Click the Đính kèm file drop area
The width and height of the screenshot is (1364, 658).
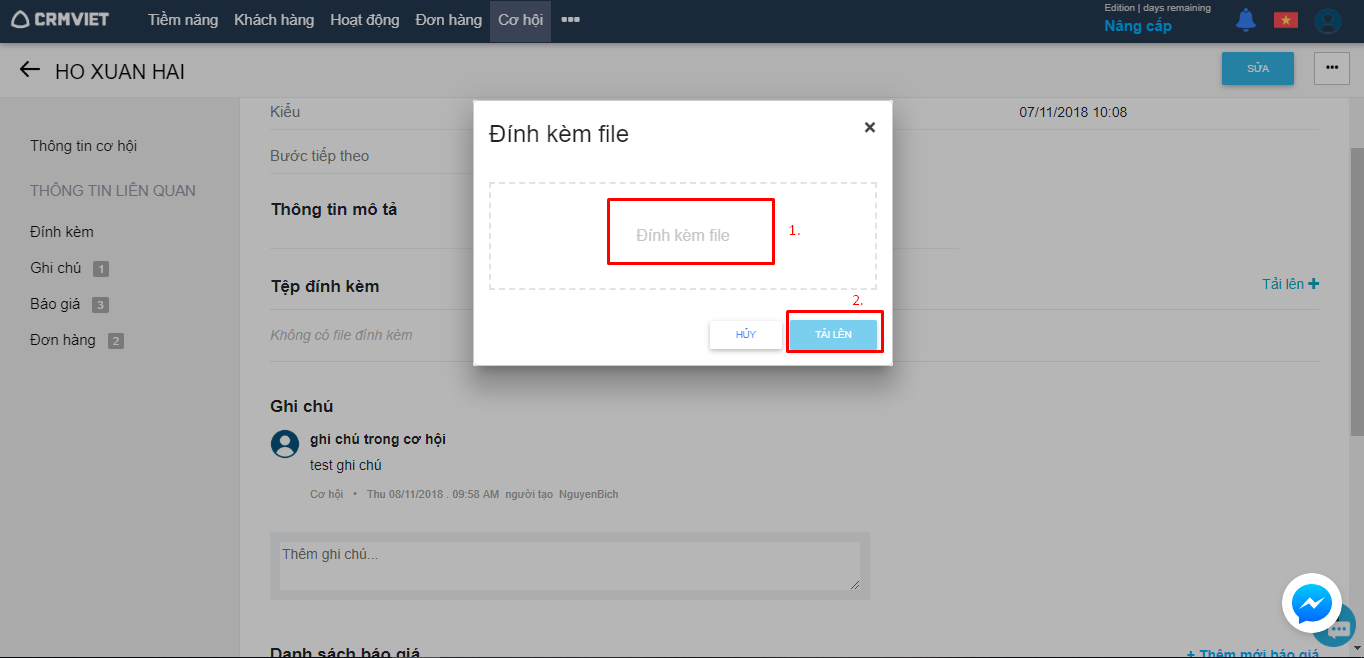683,236
